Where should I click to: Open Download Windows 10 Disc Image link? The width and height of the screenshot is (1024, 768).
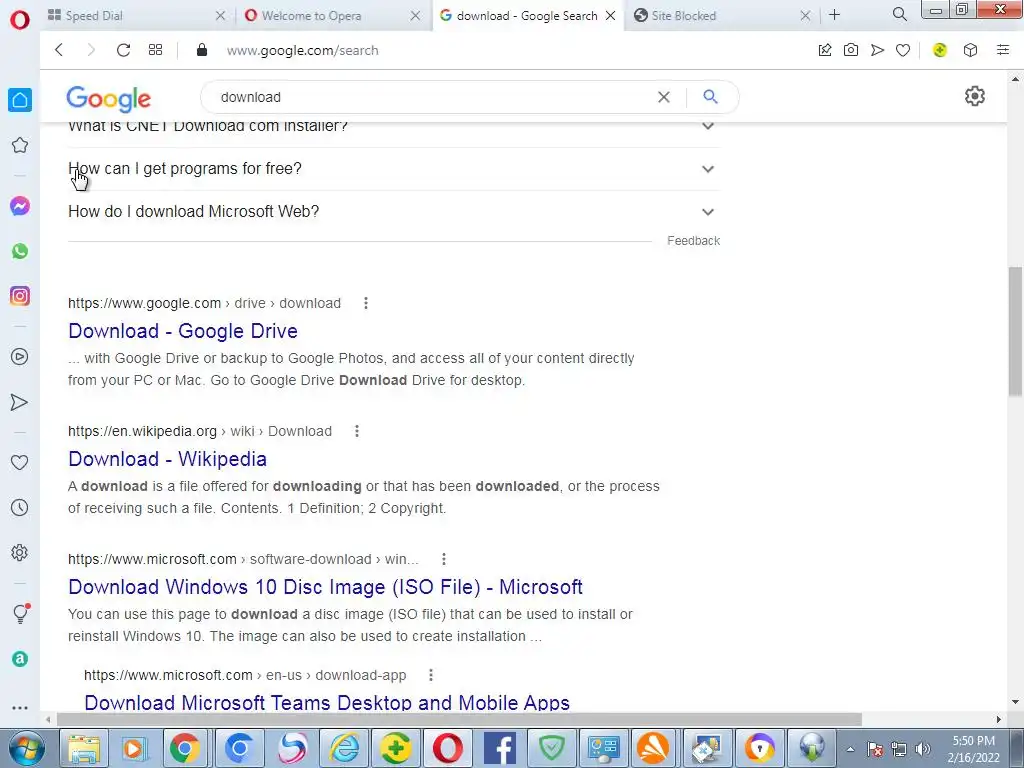point(325,587)
